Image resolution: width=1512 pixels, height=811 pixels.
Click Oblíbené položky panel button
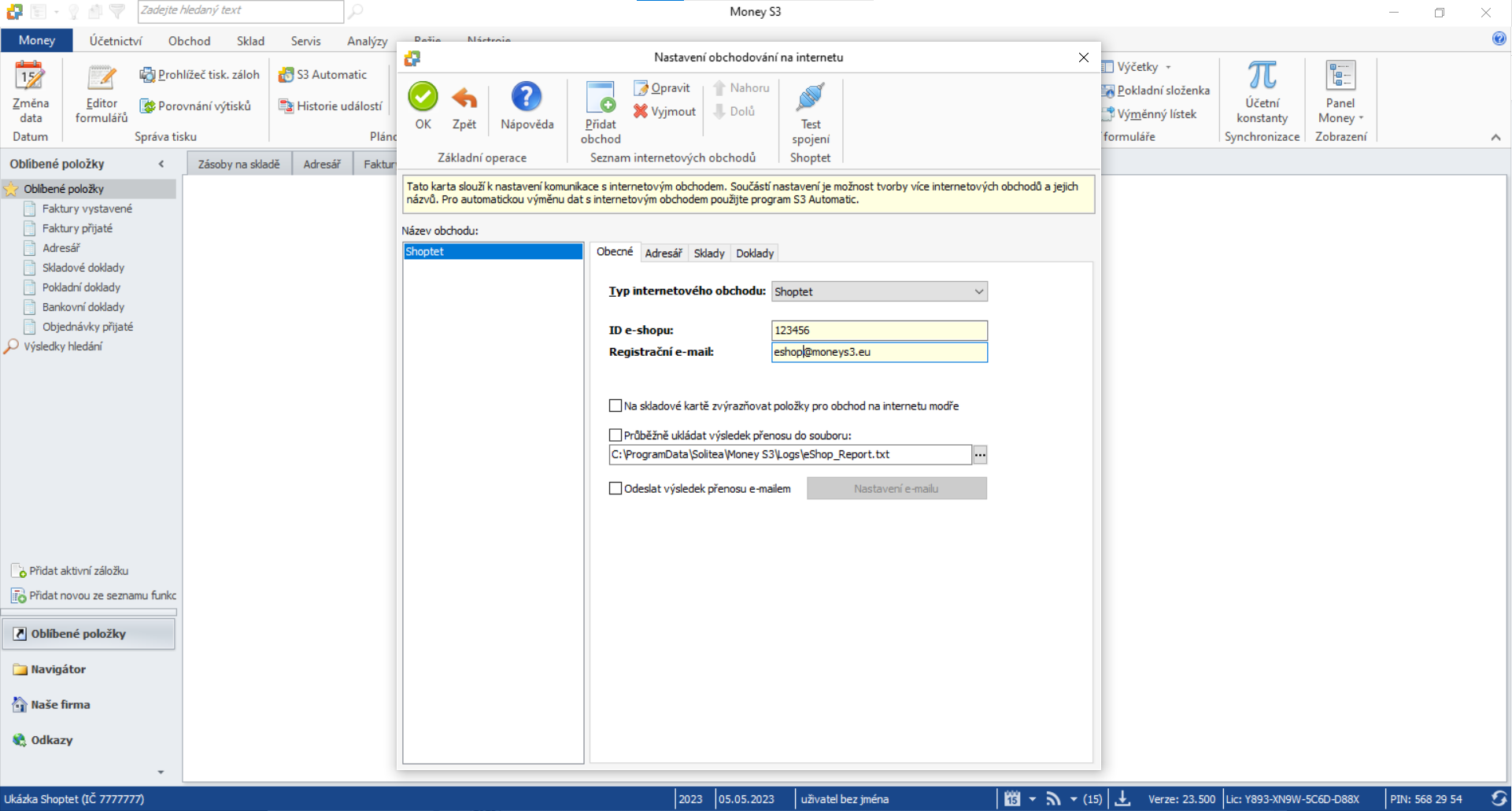click(89, 634)
